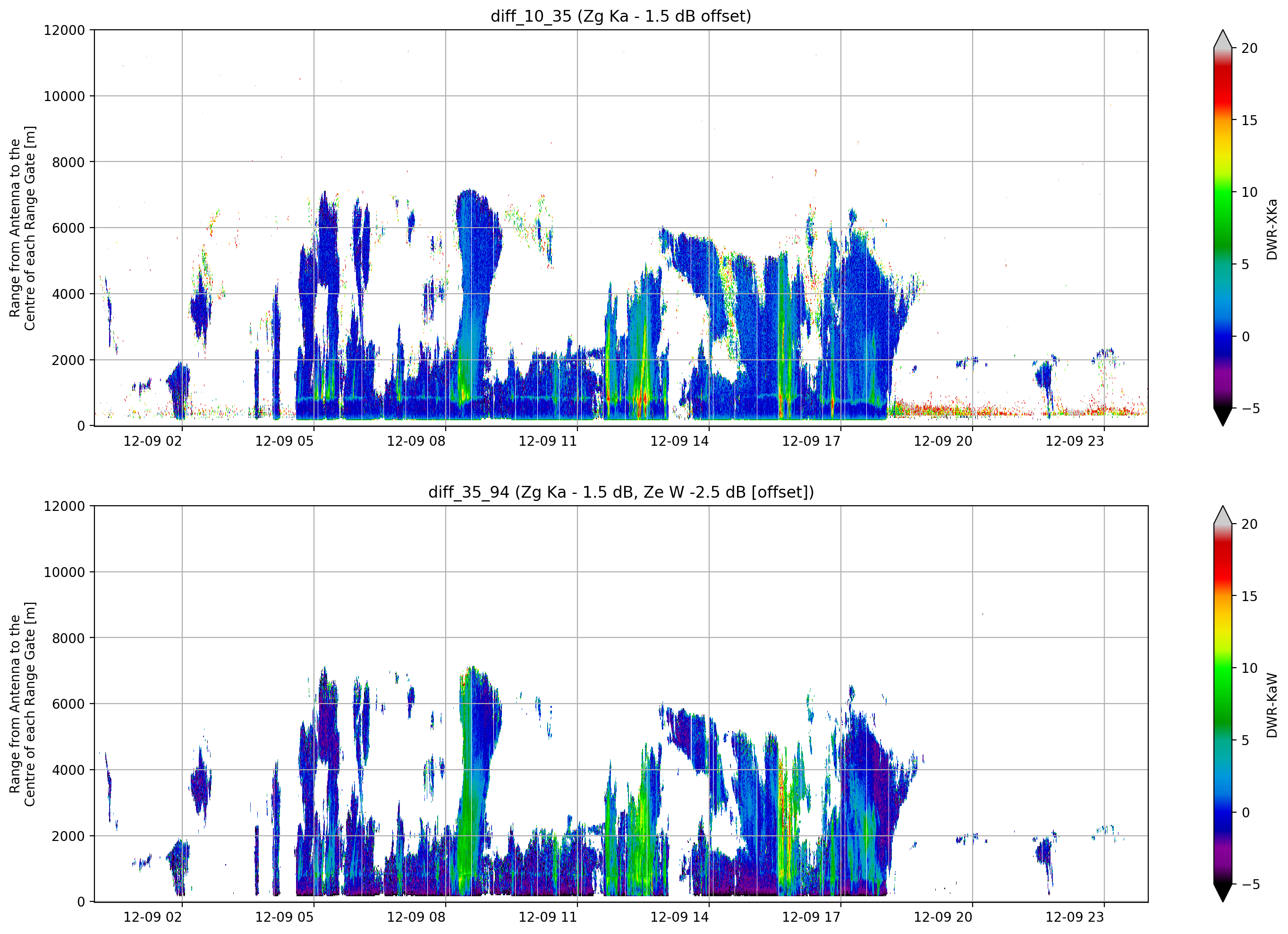Click the 10000 y-tick of top plot
1288x934 pixels.
click(x=64, y=97)
